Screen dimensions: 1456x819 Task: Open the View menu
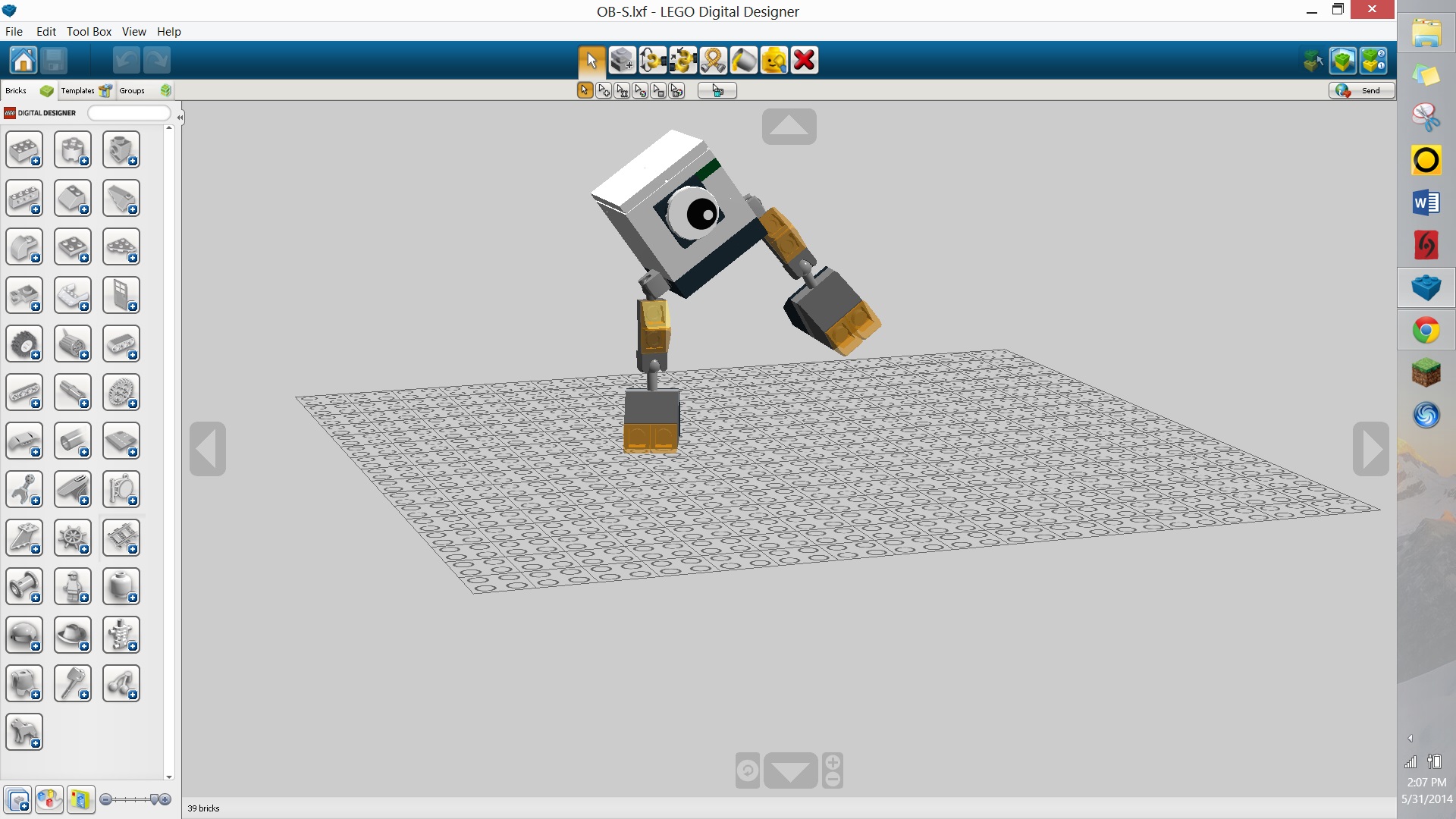point(133,31)
